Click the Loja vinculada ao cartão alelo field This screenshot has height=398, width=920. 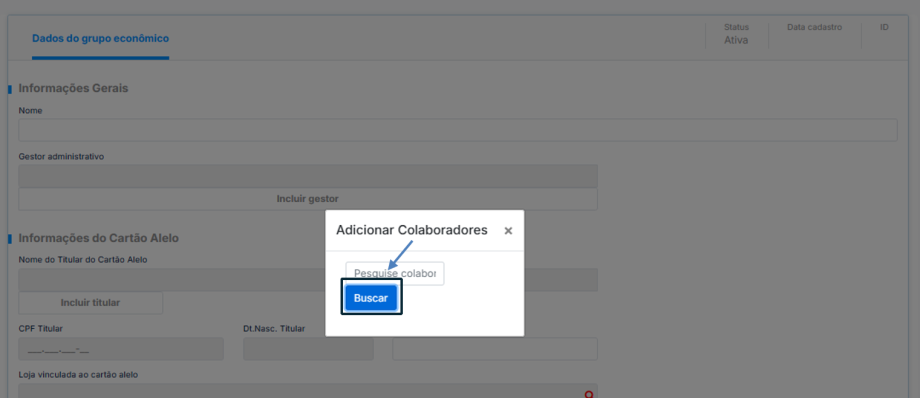[307, 391]
